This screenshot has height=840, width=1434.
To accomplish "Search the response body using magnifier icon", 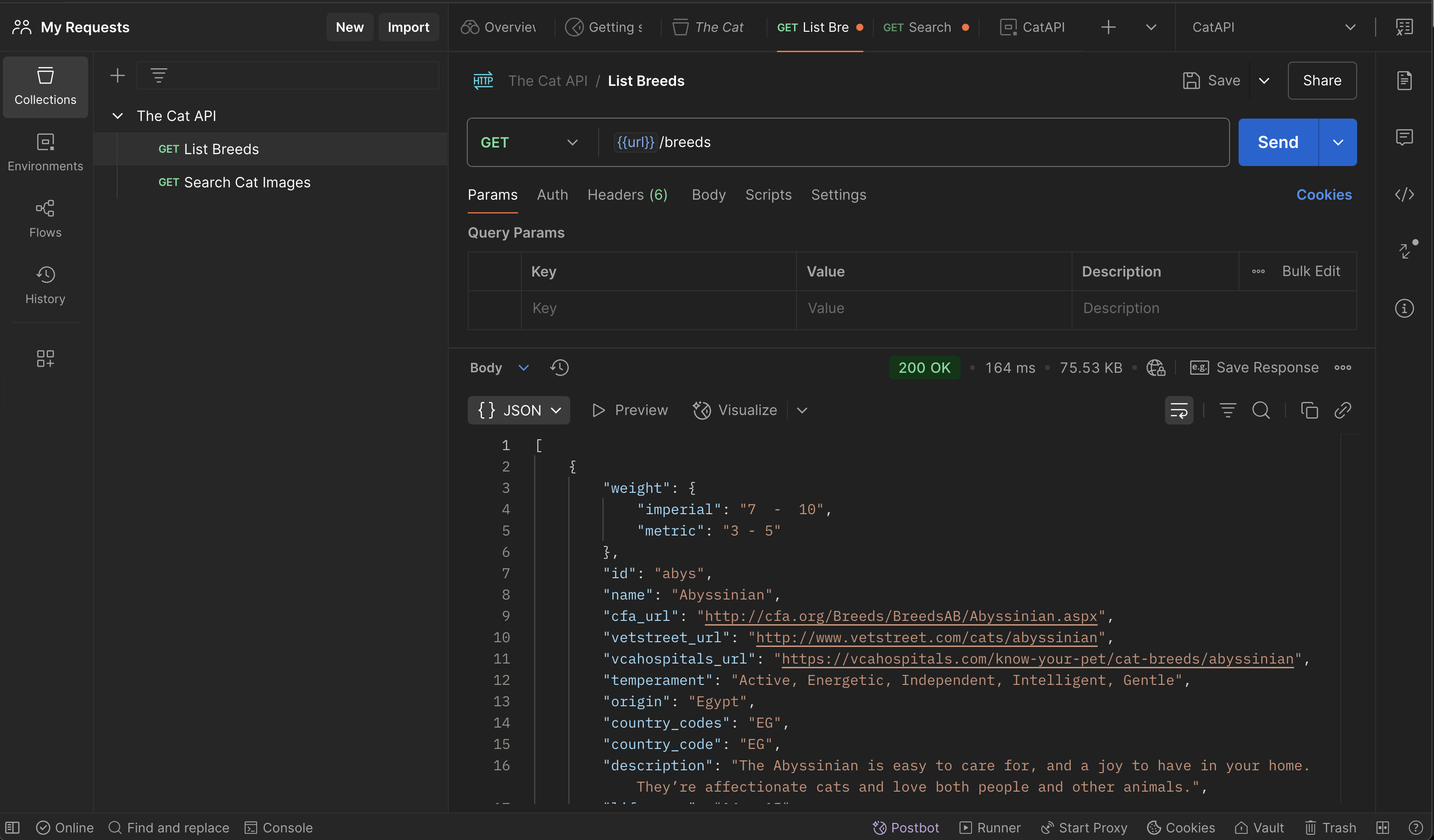I will point(1260,410).
